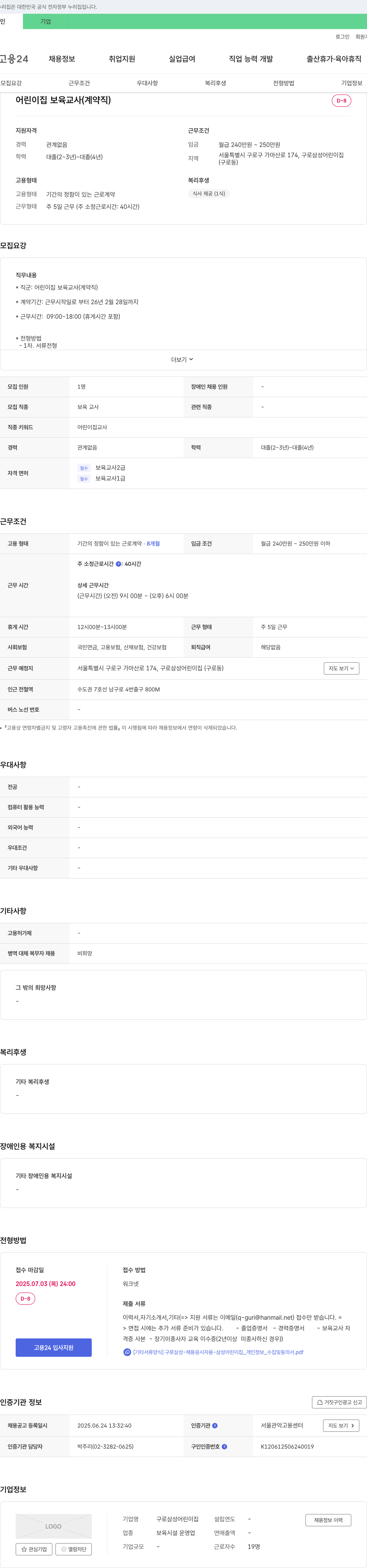Click 서울관악고용센터 text
The height and width of the screenshot is (1568, 367).
pyautogui.click(x=282, y=1425)
